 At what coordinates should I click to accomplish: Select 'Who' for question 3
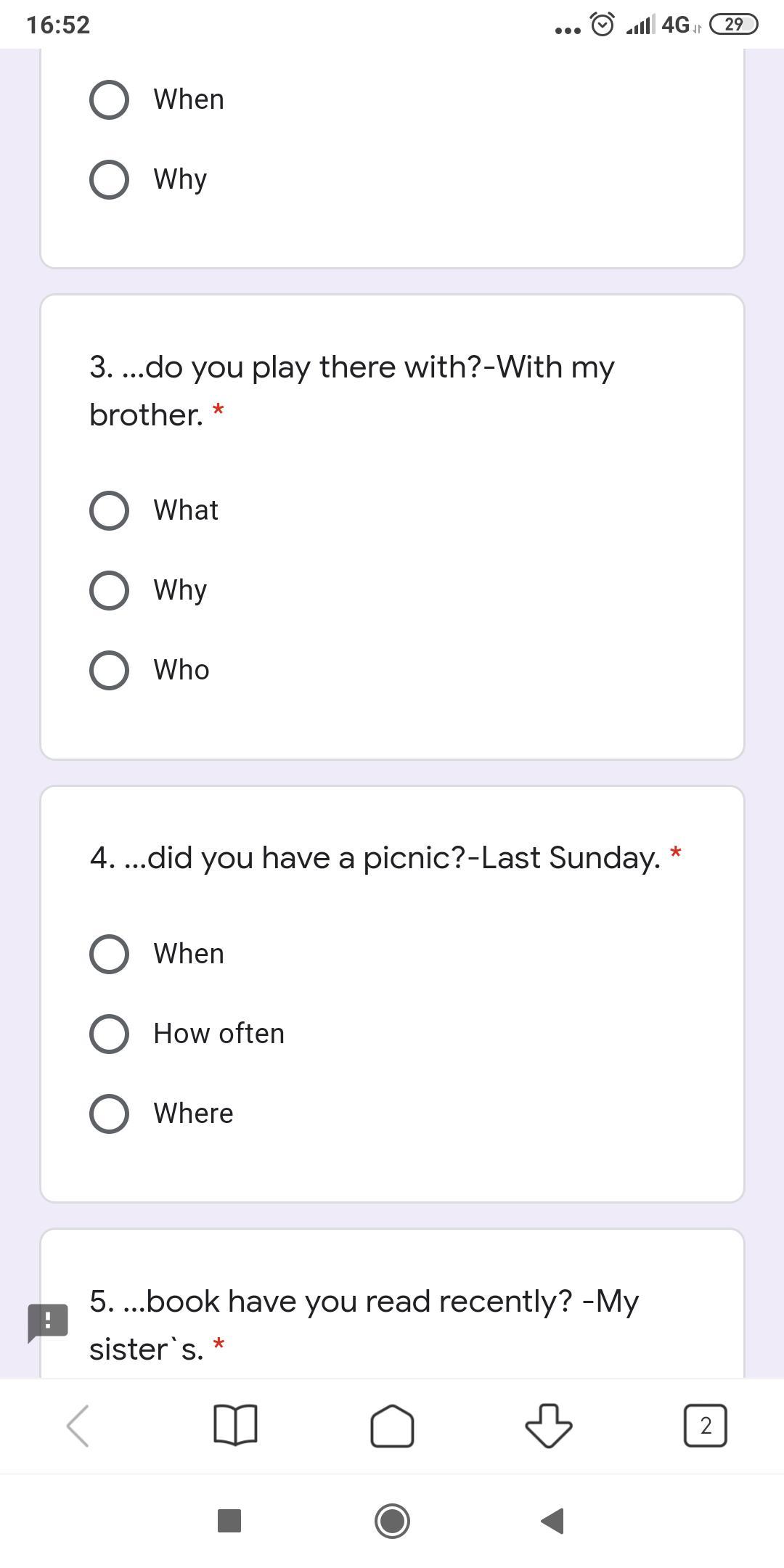(x=150, y=670)
